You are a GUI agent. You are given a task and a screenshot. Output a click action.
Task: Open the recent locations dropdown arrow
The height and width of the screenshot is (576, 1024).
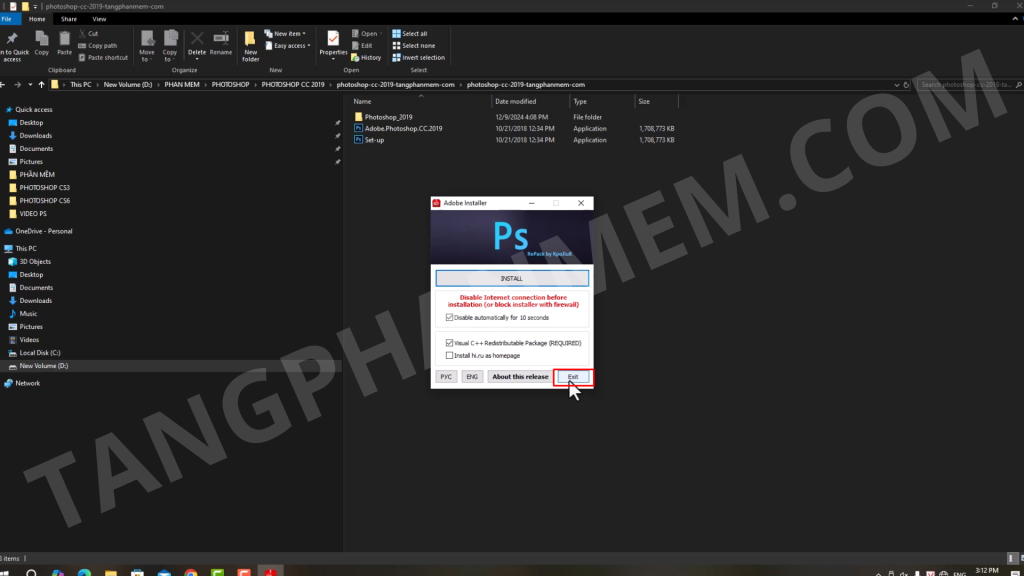pos(30,85)
